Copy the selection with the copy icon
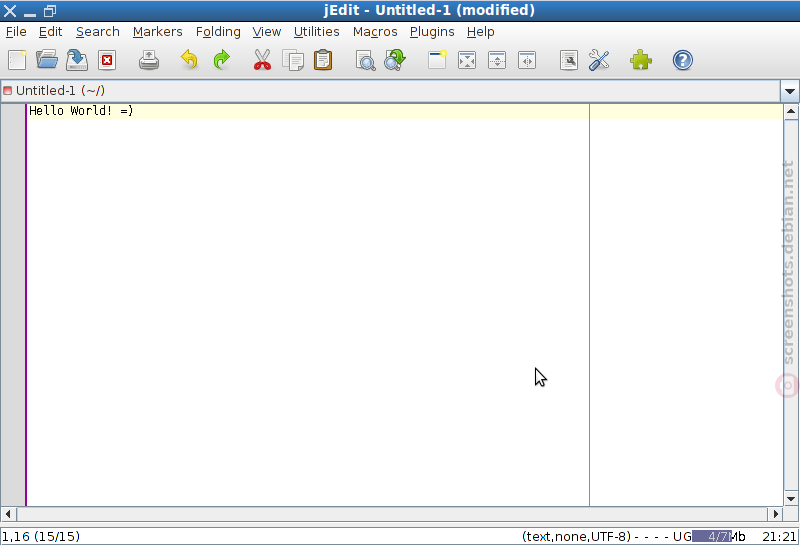 293,60
